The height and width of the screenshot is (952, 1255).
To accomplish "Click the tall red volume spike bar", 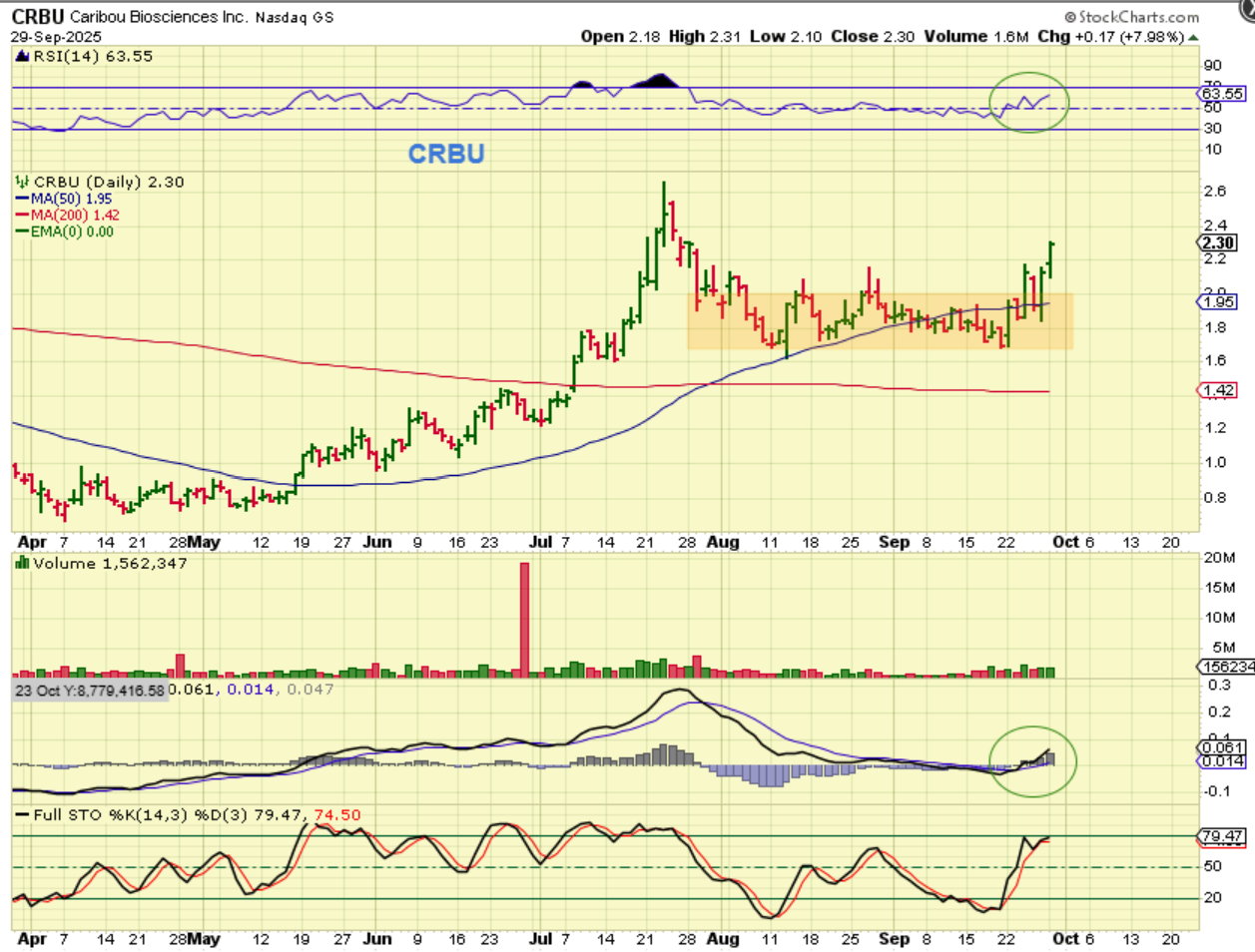I will pos(524,620).
